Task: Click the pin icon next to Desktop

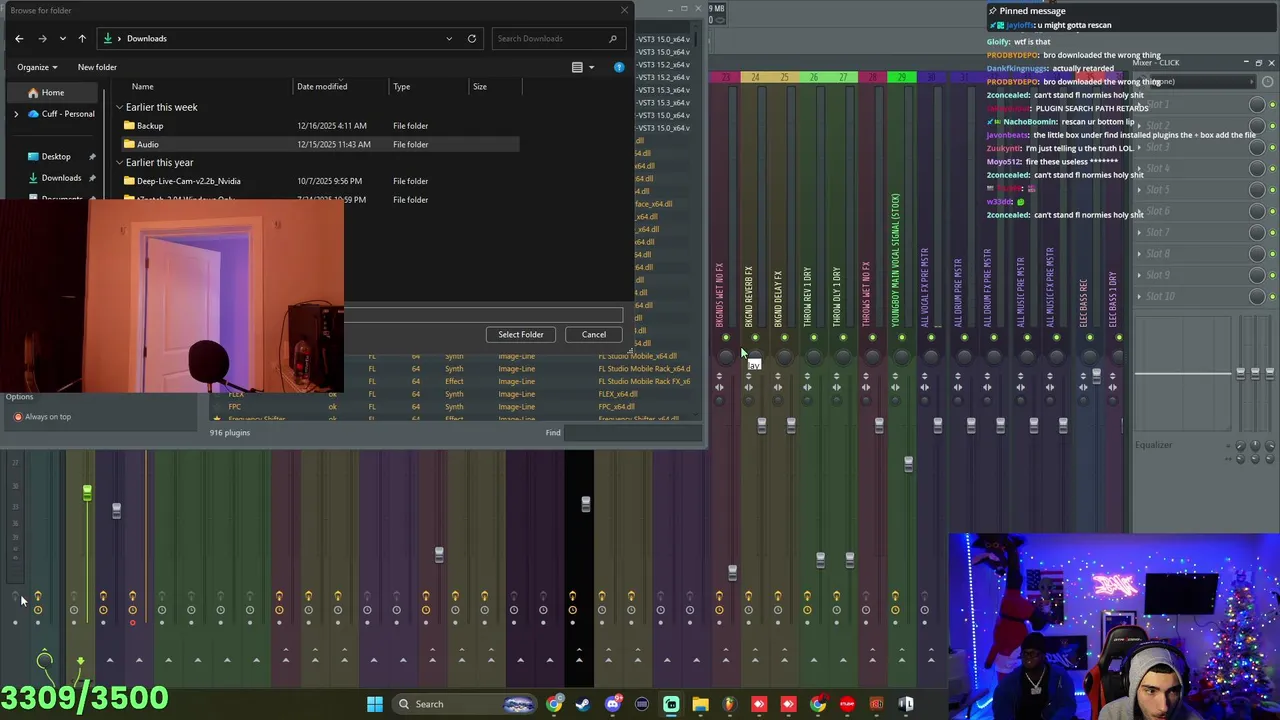Action: 92,157
